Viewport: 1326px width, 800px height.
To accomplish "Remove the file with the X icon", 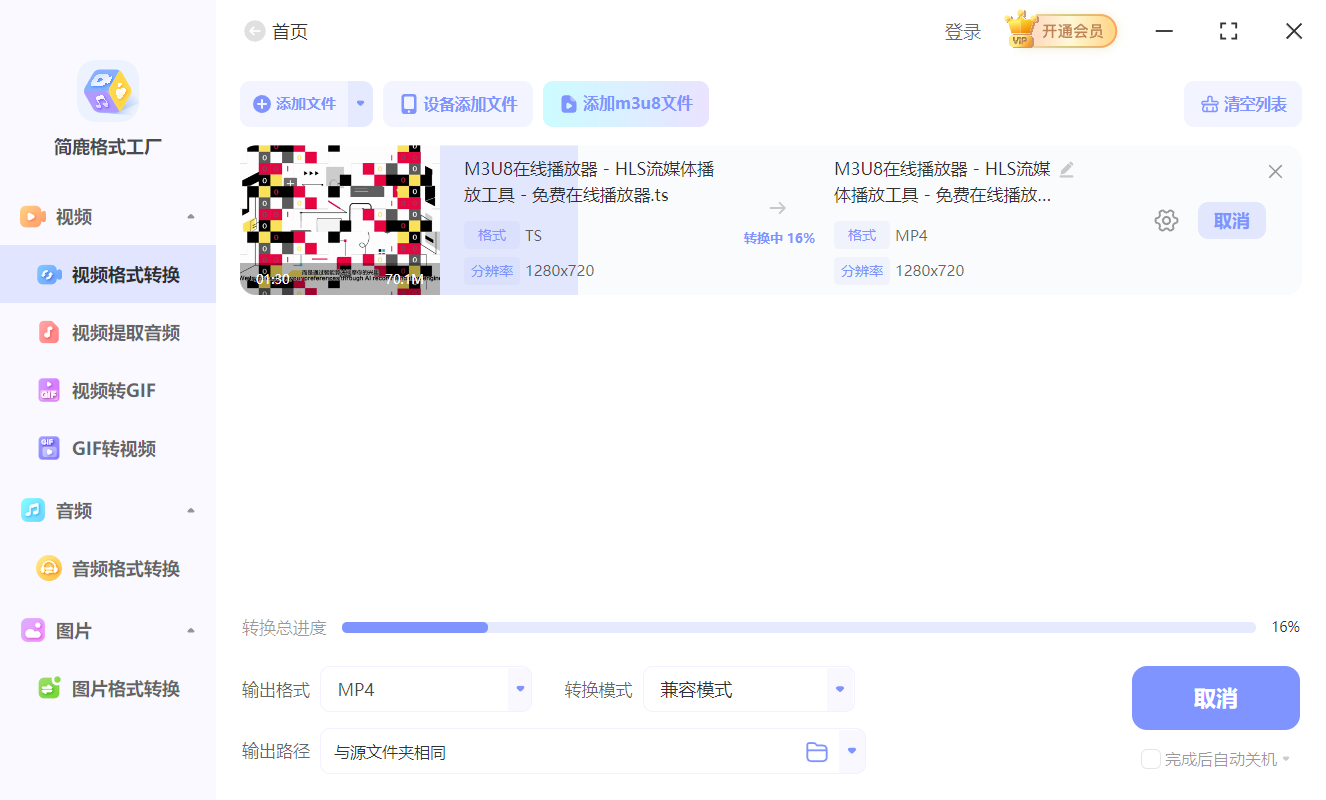I will tap(1275, 172).
